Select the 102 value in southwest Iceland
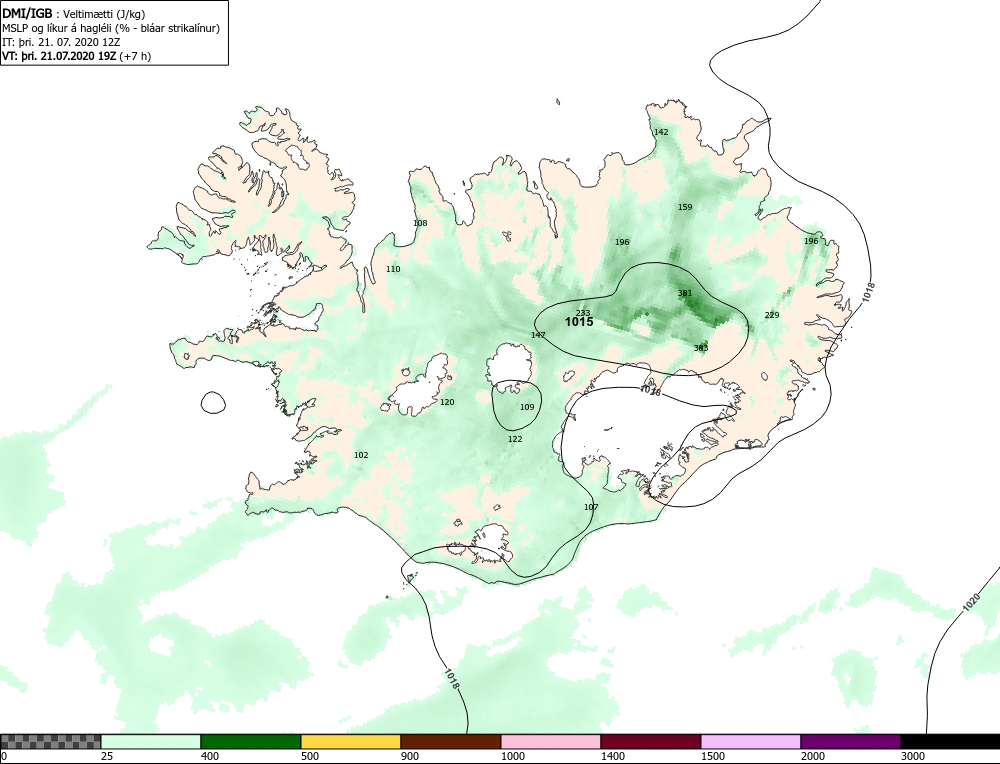Viewport: 1000px width, 764px height. (361, 455)
